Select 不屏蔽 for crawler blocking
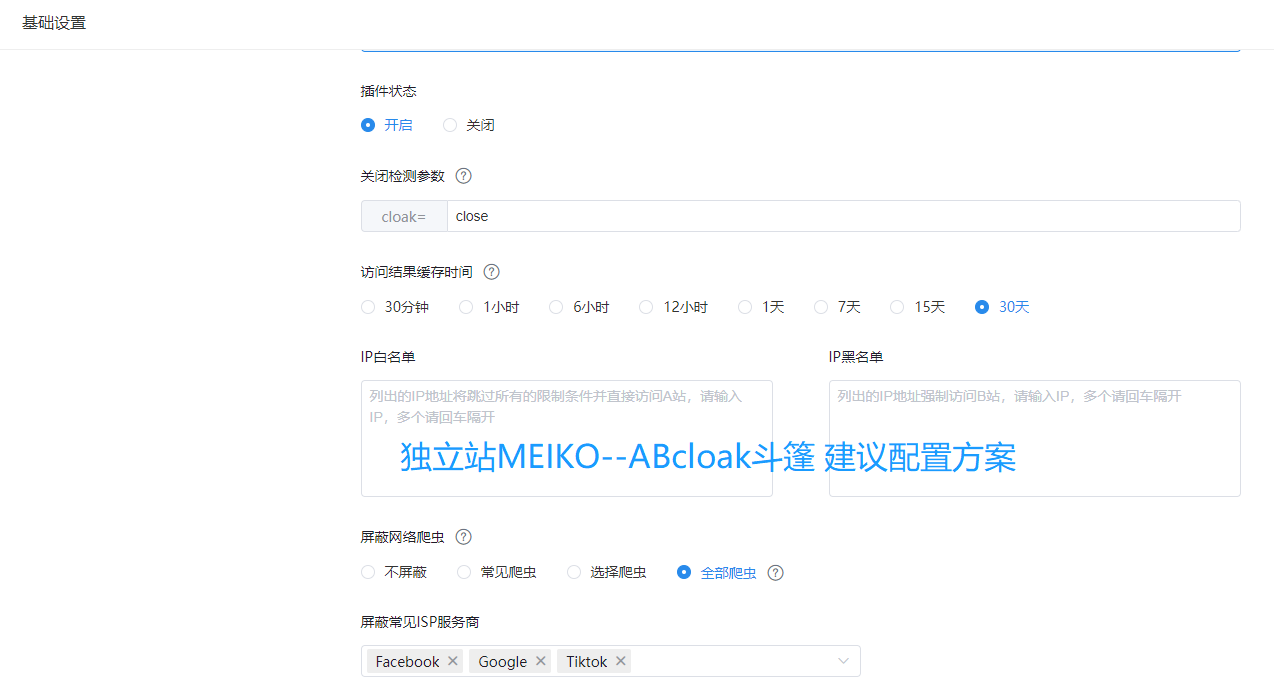This screenshot has width=1274, height=697. 368,572
